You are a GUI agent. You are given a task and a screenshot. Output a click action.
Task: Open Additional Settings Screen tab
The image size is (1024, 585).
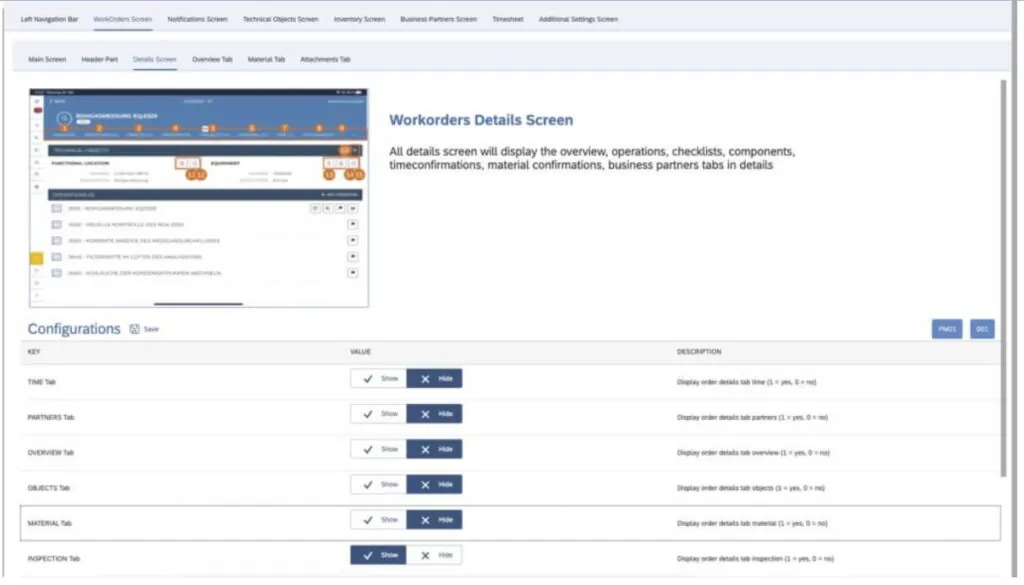coord(578,20)
